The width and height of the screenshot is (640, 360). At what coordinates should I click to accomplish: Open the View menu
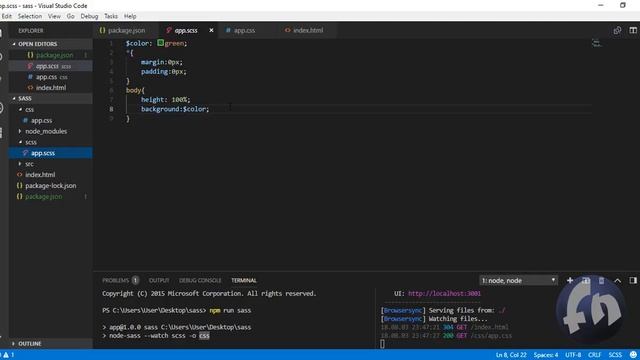(54, 16)
